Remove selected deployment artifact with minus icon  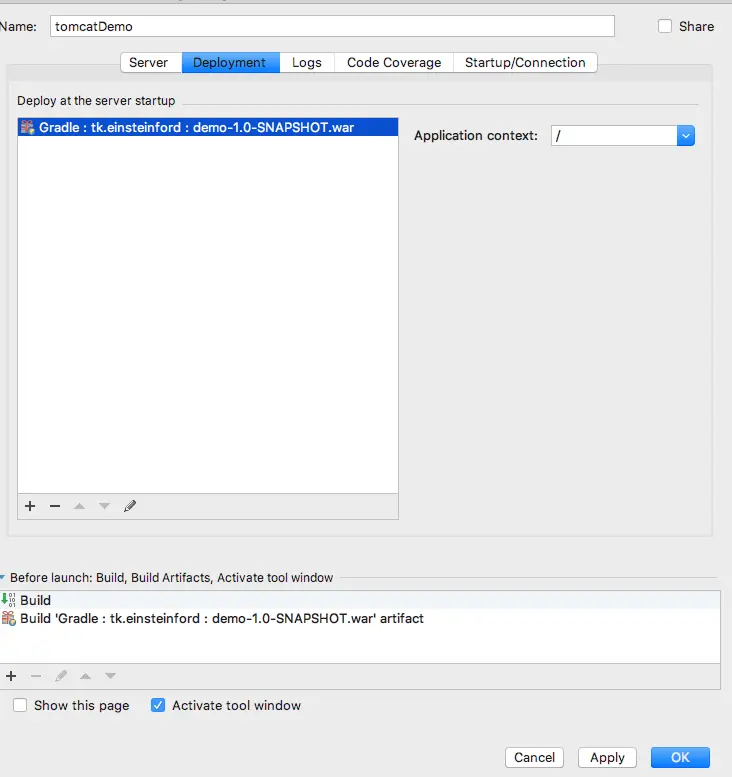(55, 506)
